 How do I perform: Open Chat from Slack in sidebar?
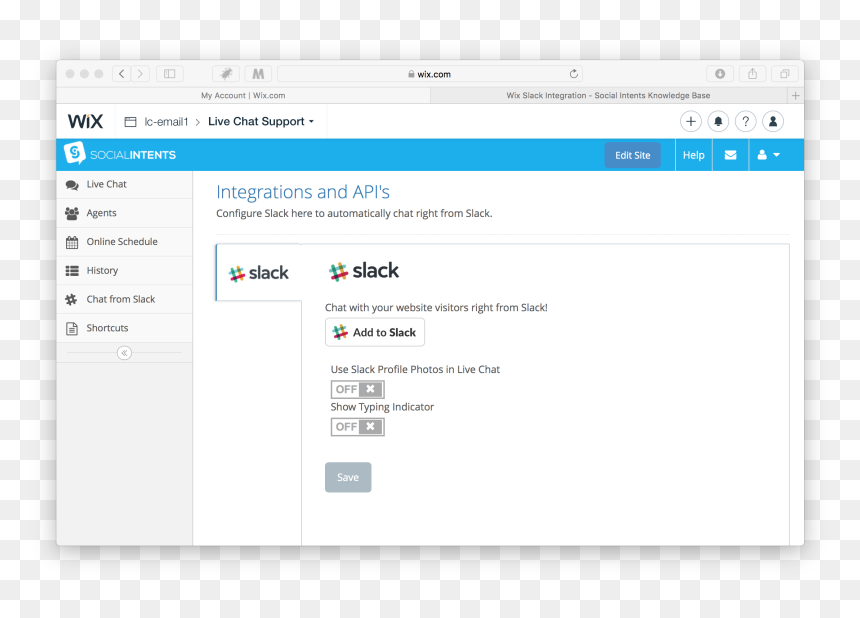(125, 299)
